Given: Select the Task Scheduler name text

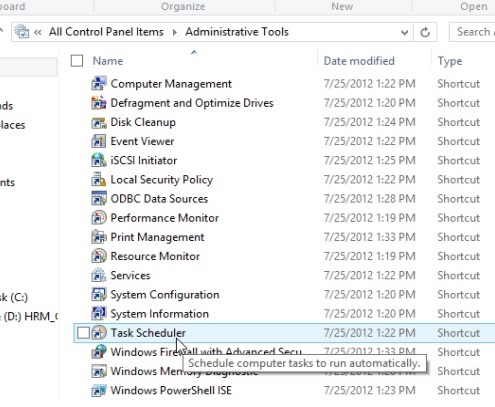Looking at the screenshot, I should (148, 333).
